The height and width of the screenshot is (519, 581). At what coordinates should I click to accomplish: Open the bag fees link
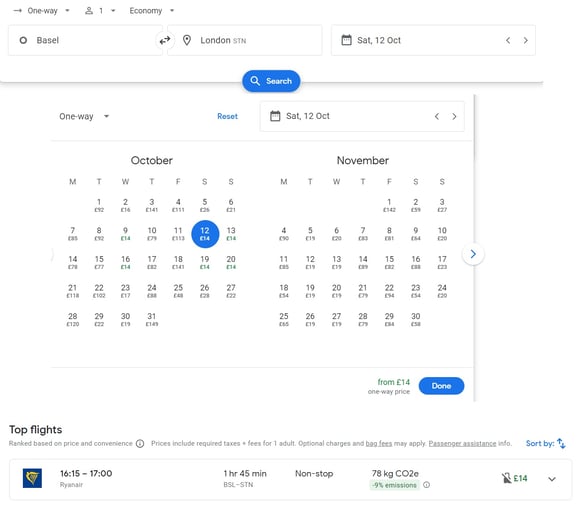(x=378, y=443)
